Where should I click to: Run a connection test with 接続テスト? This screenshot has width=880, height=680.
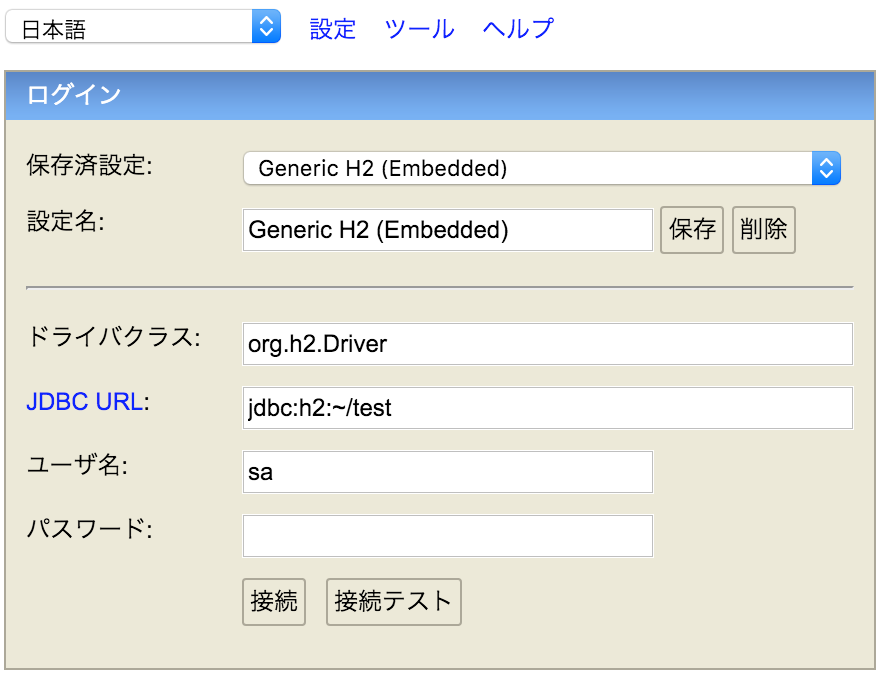point(393,602)
